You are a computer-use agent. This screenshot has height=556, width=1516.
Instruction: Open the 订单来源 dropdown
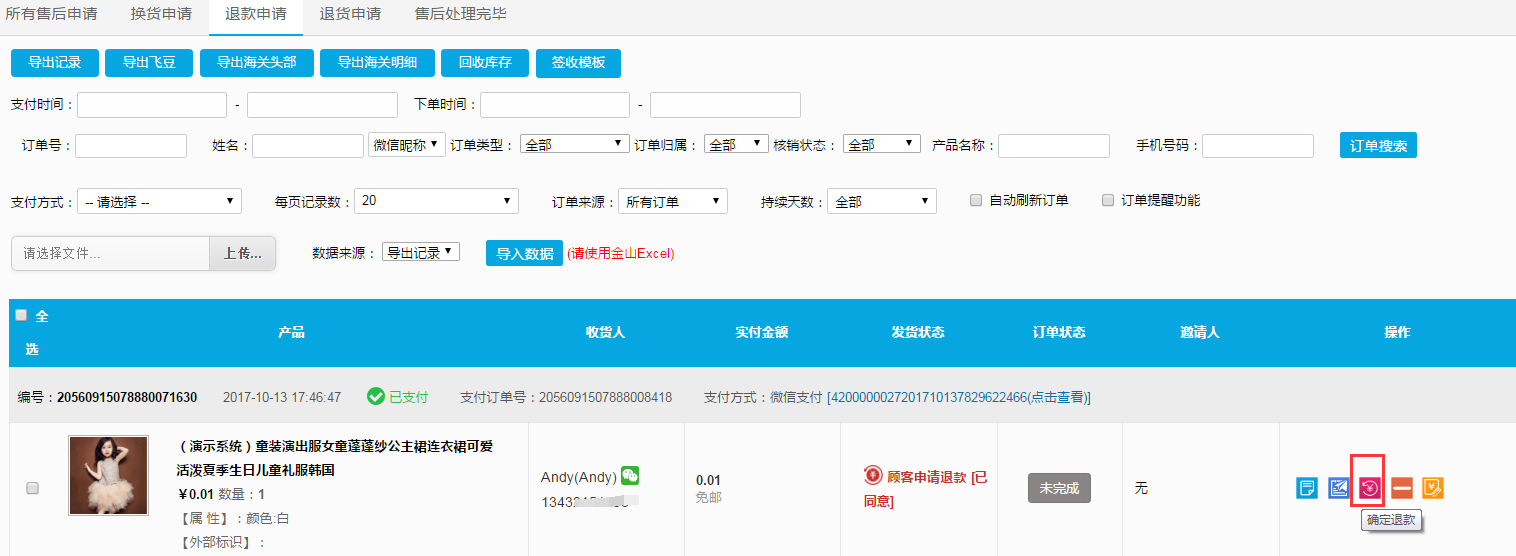coord(672,201)
